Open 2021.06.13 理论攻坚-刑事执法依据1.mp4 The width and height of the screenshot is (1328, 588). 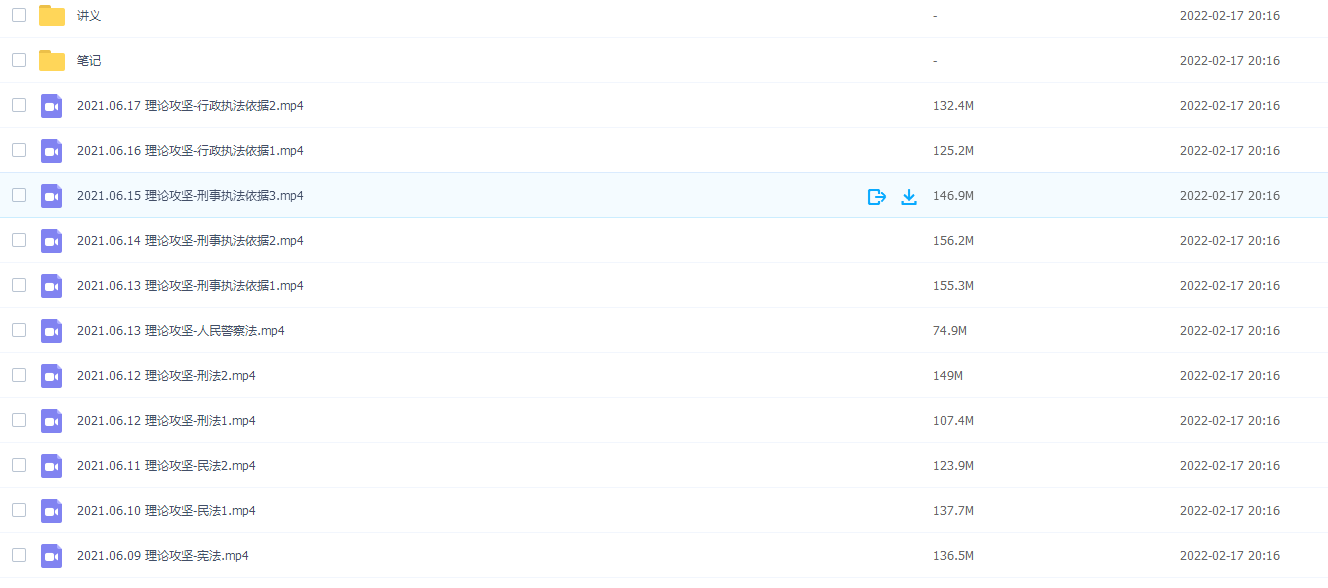pyautogui.click(x=190, y=286)
